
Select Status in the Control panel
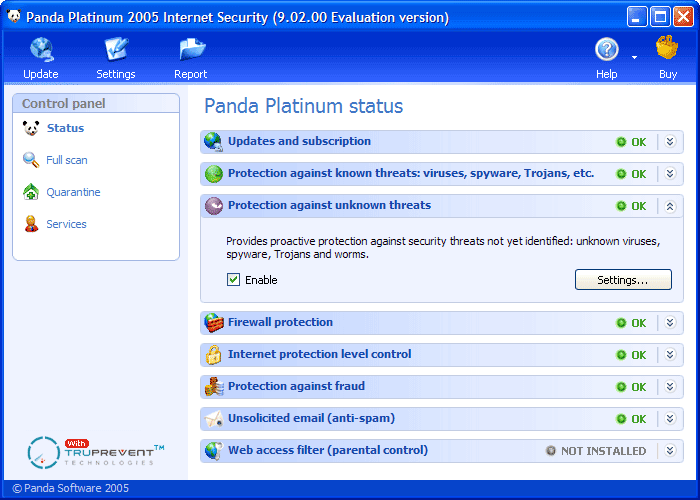coord(65,128)
